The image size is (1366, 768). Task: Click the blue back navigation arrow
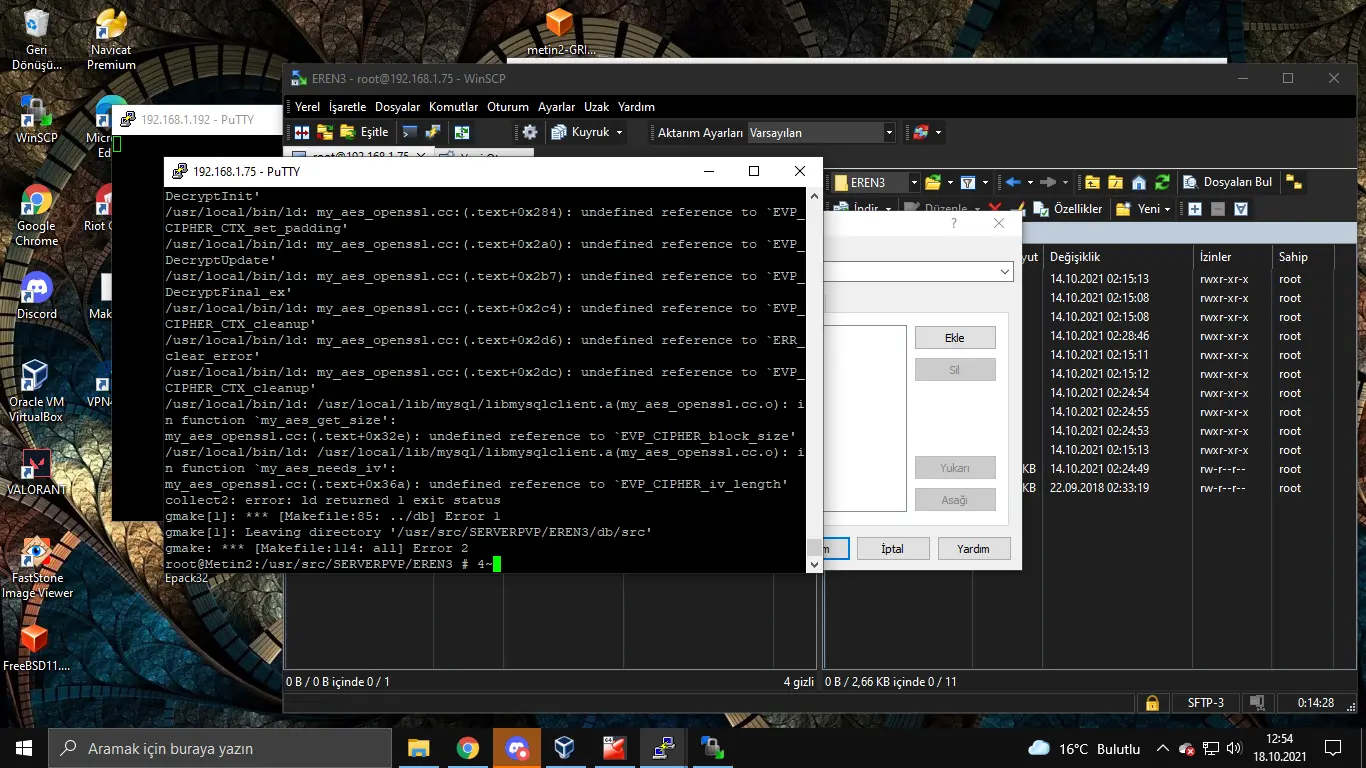click(1012, 182)
